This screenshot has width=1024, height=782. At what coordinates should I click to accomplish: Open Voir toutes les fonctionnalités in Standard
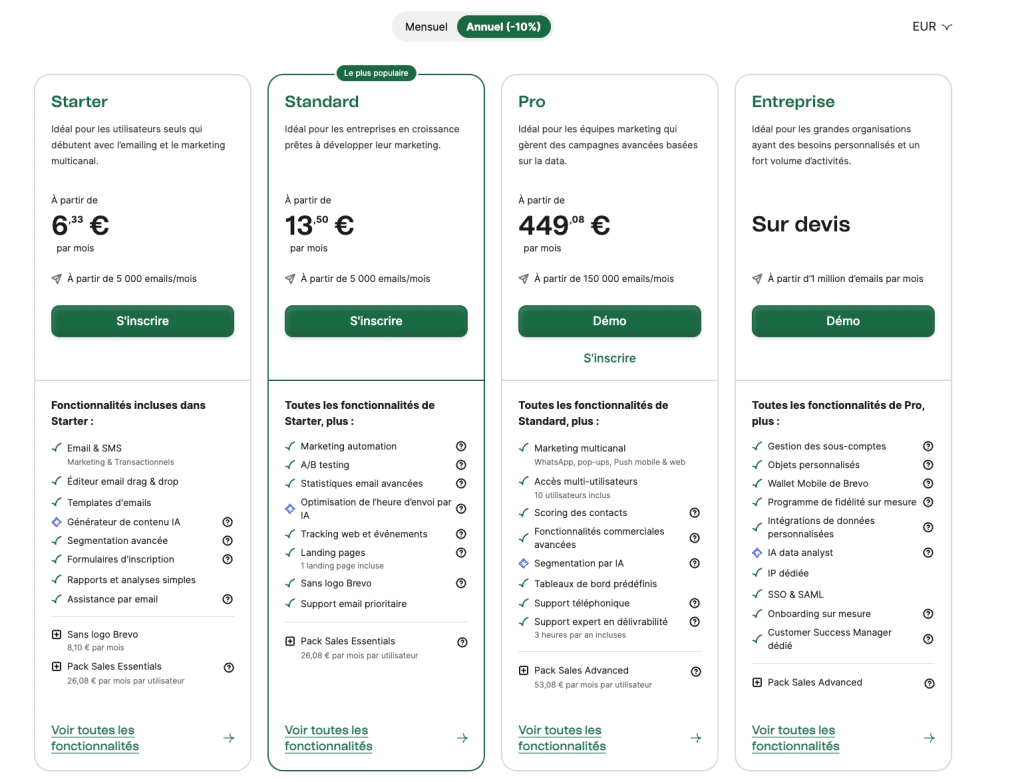[328, 738]
